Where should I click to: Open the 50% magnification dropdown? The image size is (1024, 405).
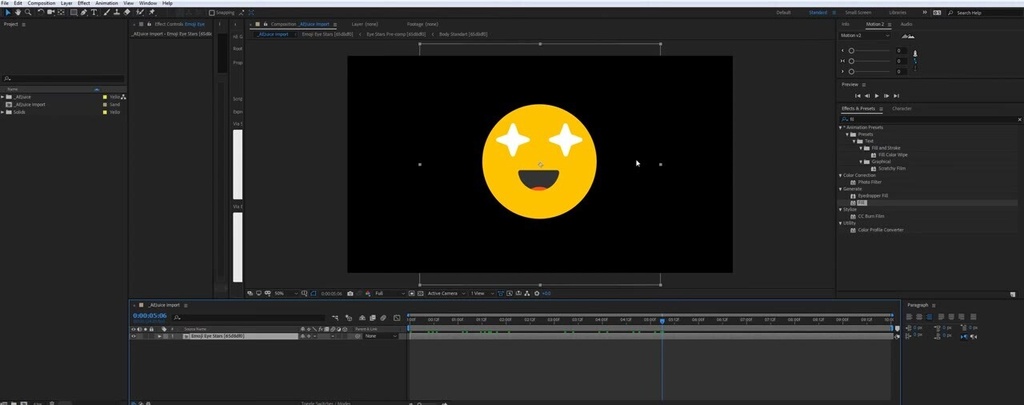[x=286, y=293]
